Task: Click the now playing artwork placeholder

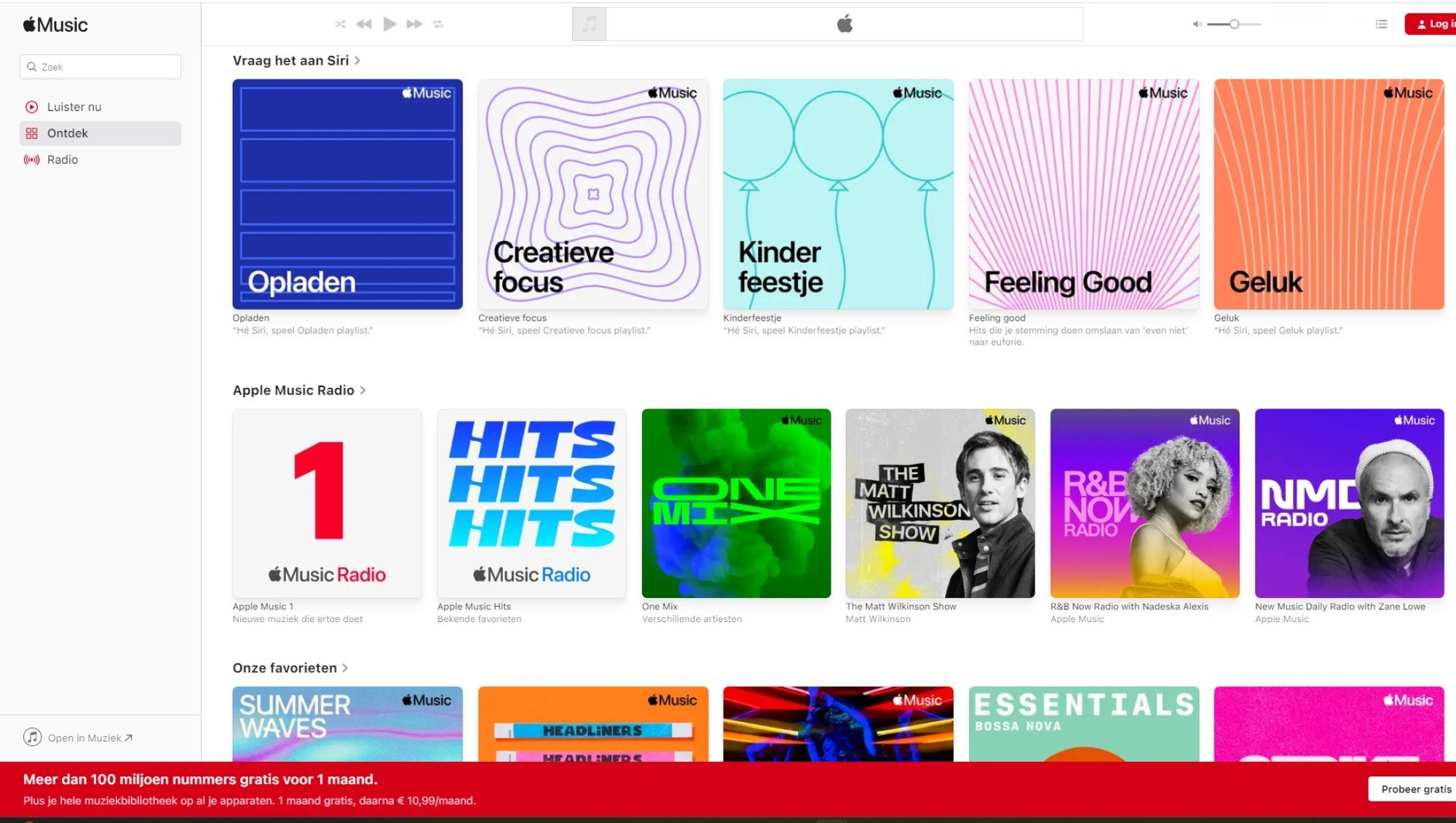Action: (589, 24)
